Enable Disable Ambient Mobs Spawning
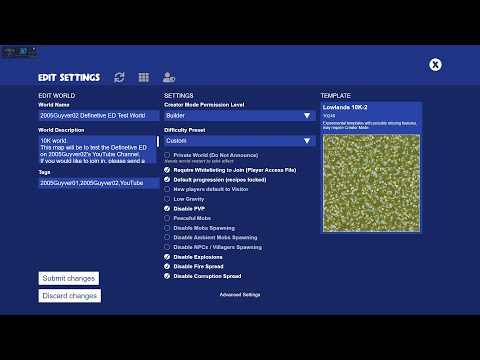 coord(167,237)
